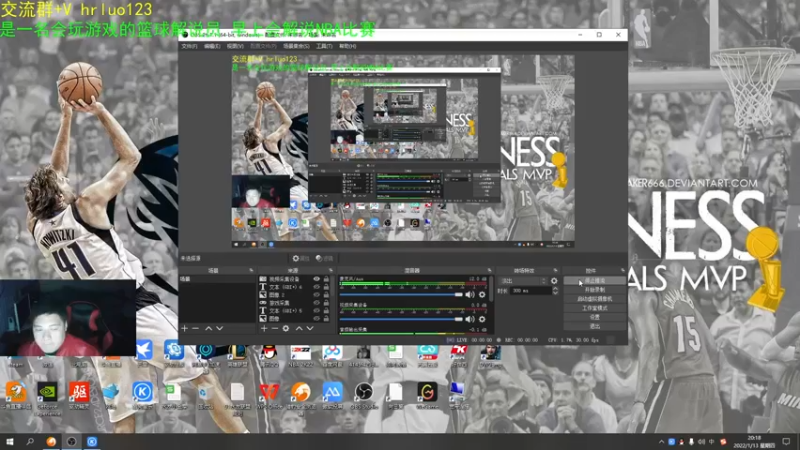Click the mixer panel vertical scrollbar

[491, 288]
